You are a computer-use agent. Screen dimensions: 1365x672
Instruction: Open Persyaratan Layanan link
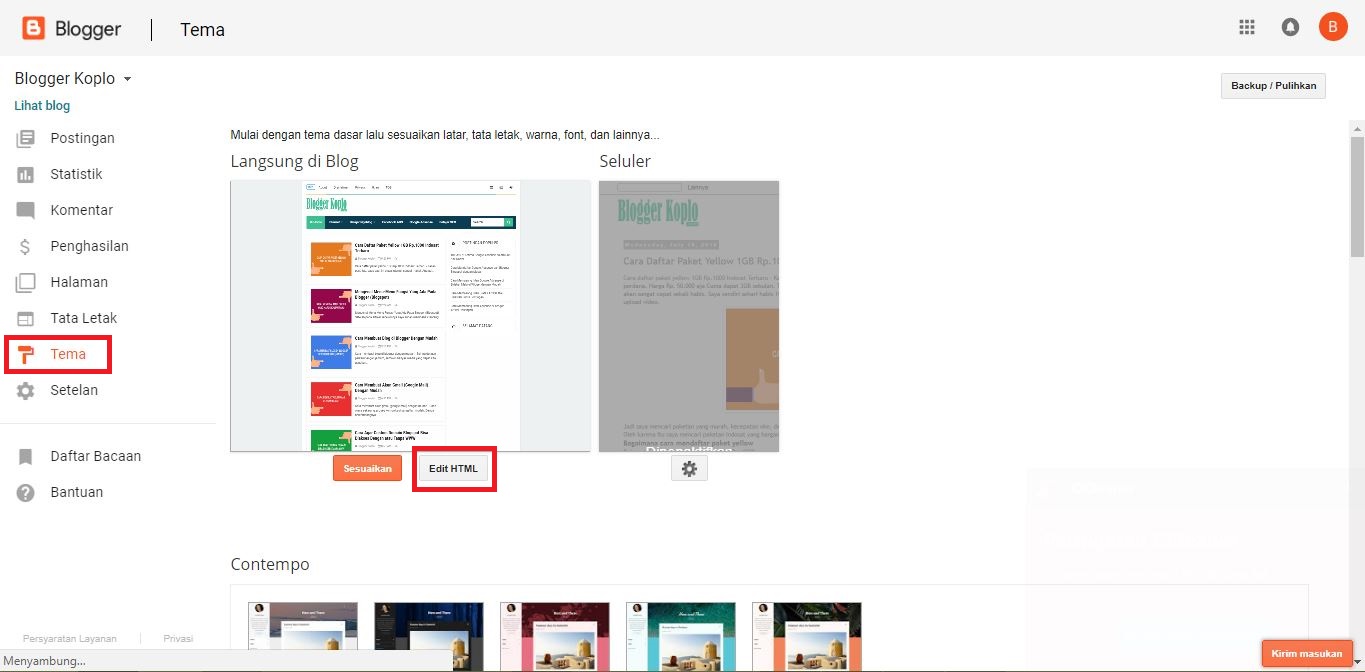[70, 638]
